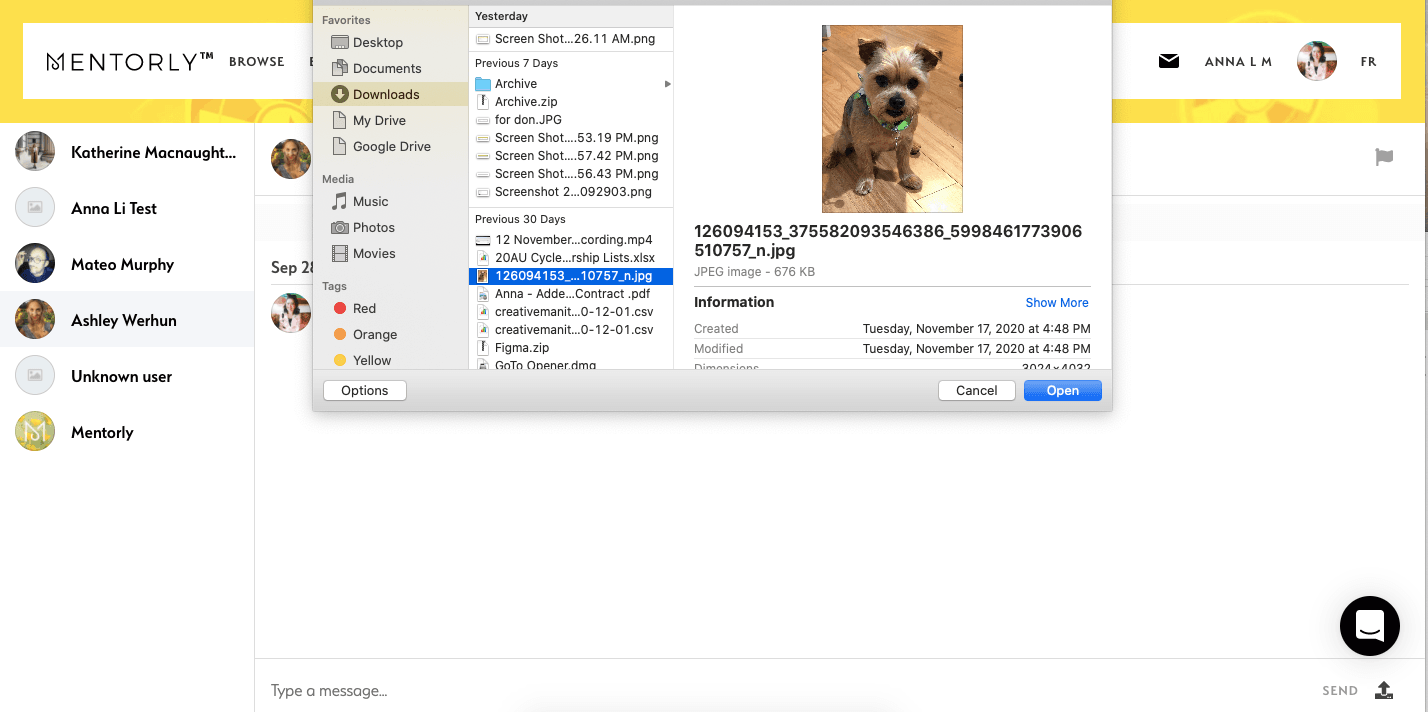Expand the Archive folder arrow
This screenshot has height=712, width=1428.
[667, 84]
